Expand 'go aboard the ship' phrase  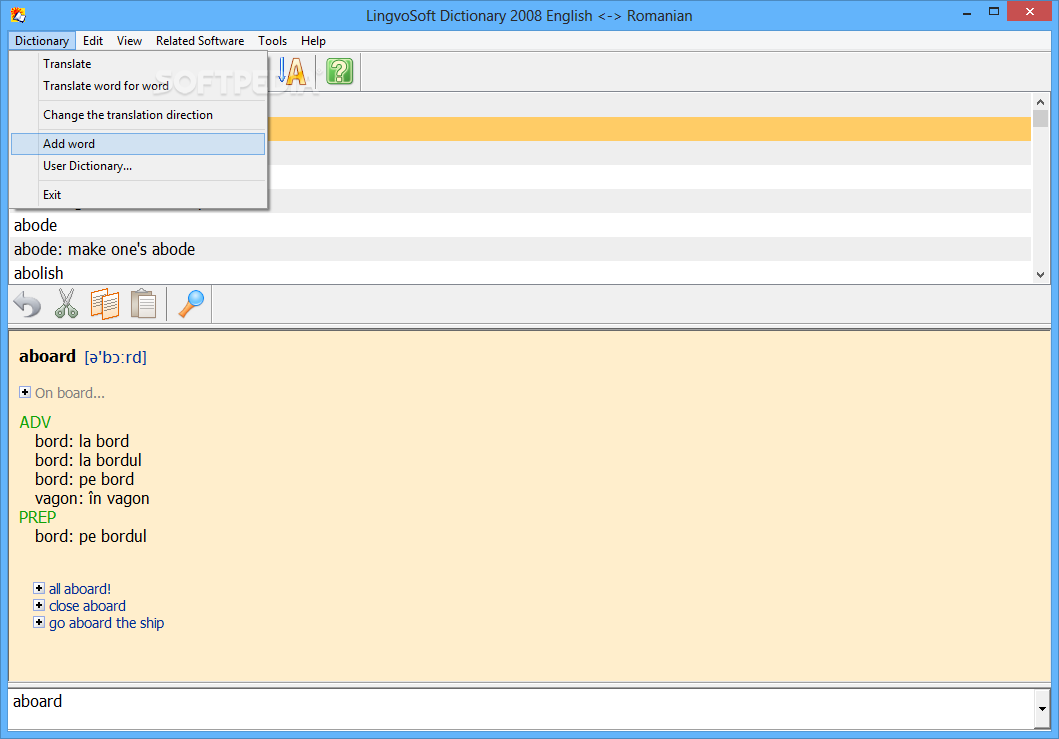[39, 622]
